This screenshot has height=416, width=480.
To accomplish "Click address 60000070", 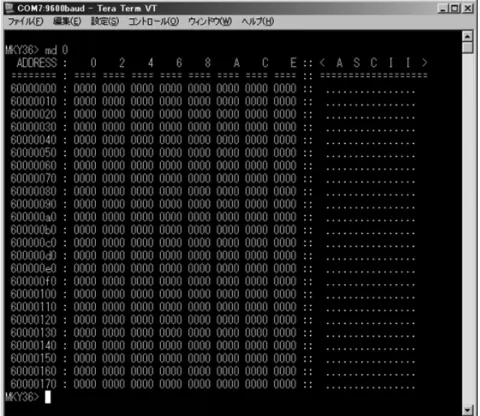I will coord(33,178).
